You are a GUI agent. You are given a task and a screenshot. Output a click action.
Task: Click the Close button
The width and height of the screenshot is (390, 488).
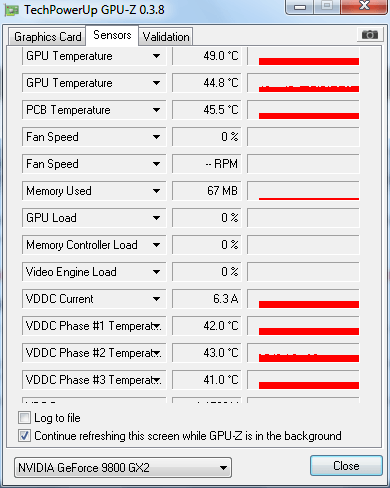[346, 466]
